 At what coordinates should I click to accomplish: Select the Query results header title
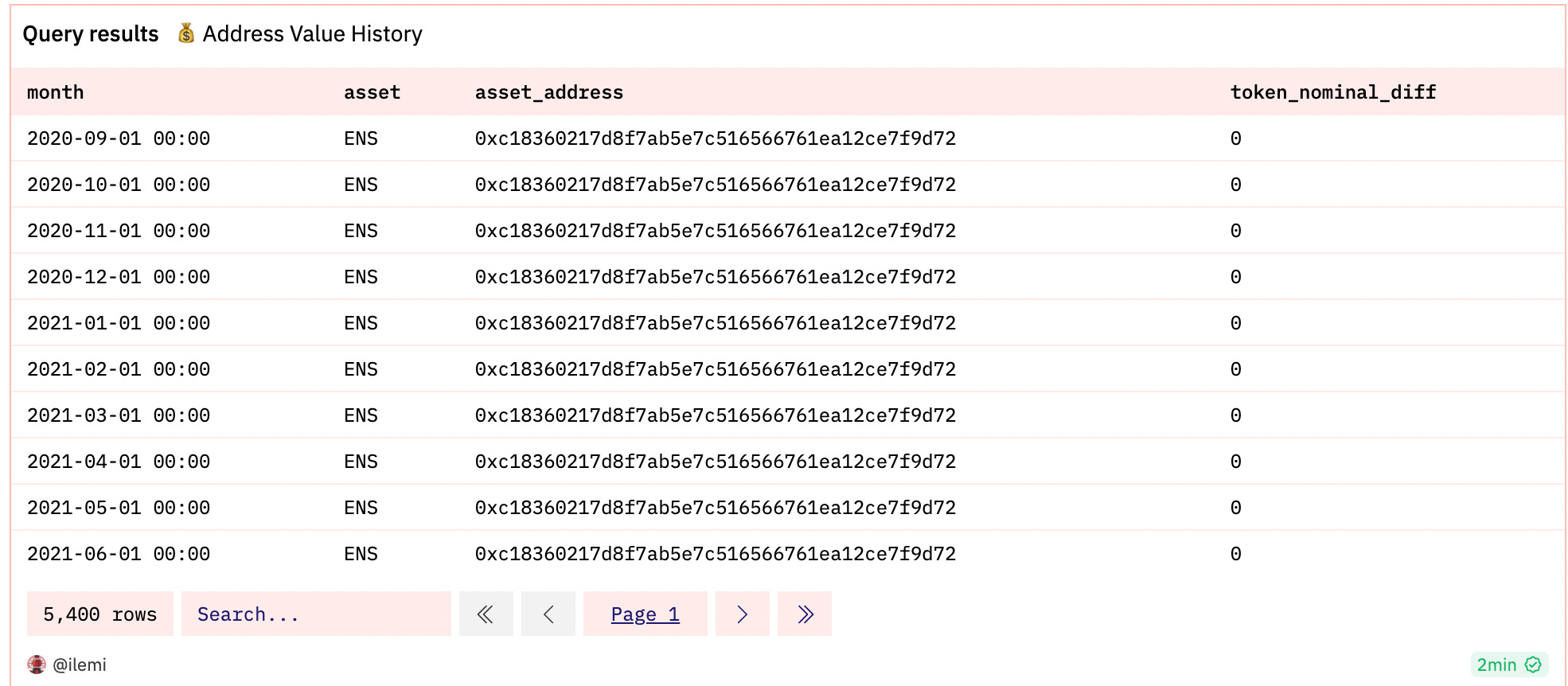[x=91, y=33]
